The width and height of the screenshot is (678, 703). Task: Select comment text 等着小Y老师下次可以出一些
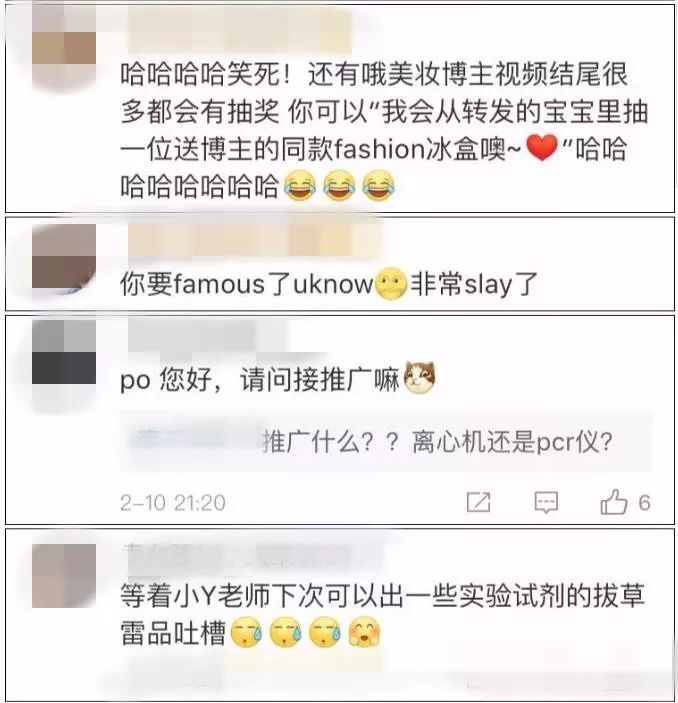pyautogui.click(x=275, y=595)
